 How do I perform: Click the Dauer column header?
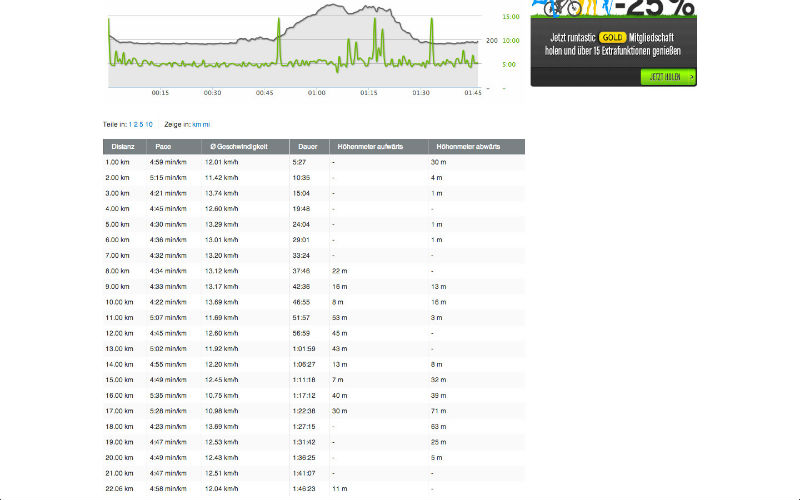[x=308, y=146]
